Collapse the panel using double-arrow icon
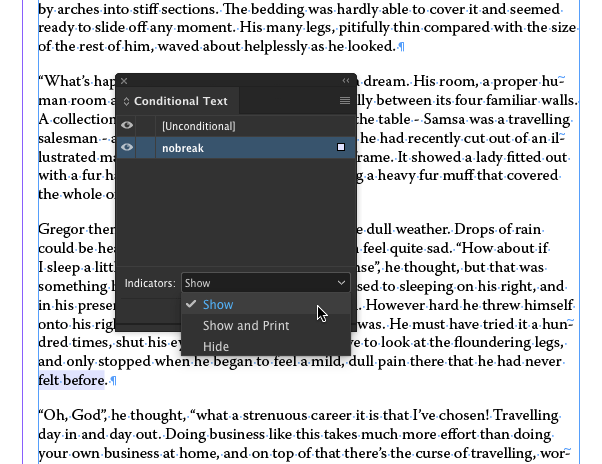The image size is (602, 464). pyautogui.click(x=346, y=81)
